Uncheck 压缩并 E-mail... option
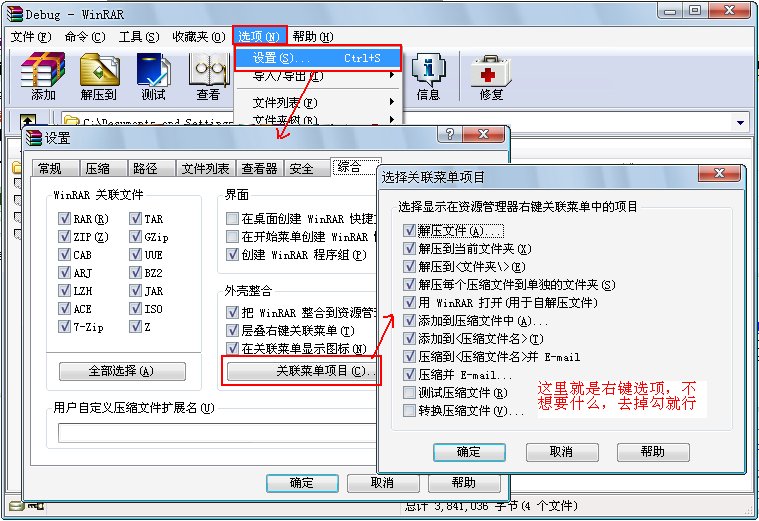The height and width of the screenshot is (521, 759). pyautogui.click(x=410, y=375)
